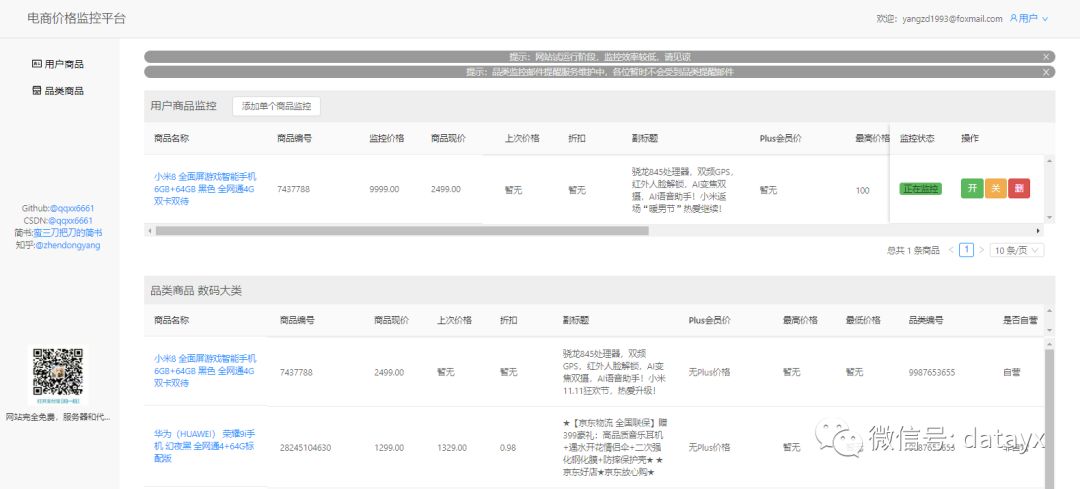The width and height of the screenshot is (1080, 489).
Task: Click green 开 monitoring button
Action: point(972,189)
